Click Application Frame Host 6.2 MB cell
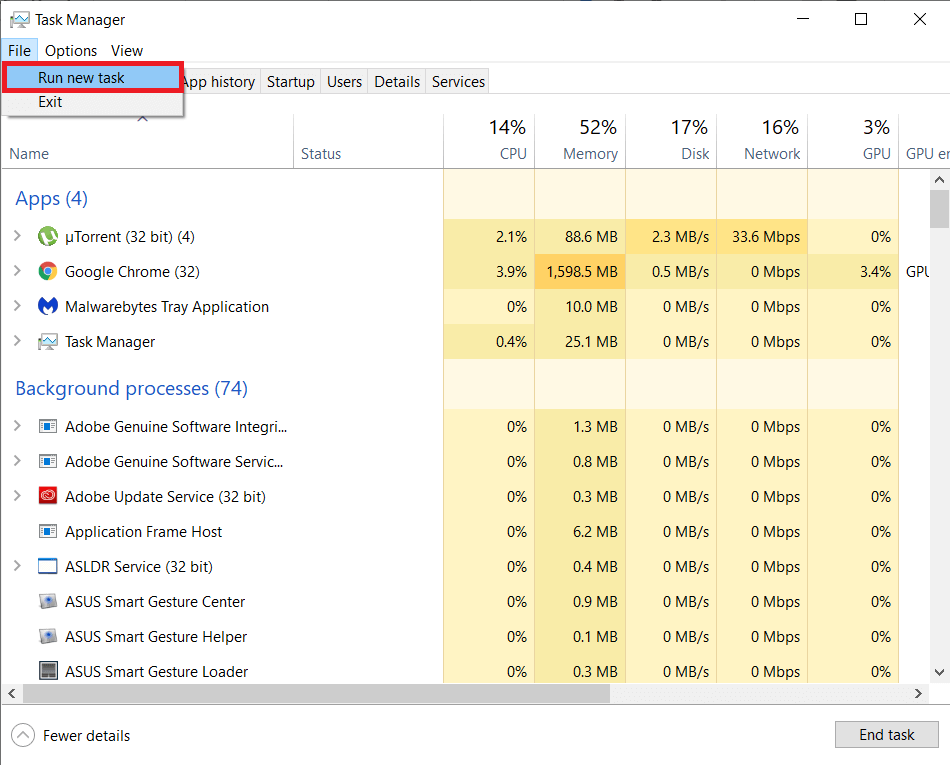The height and width of the screenshot is (765, 950). click(580, 531)
